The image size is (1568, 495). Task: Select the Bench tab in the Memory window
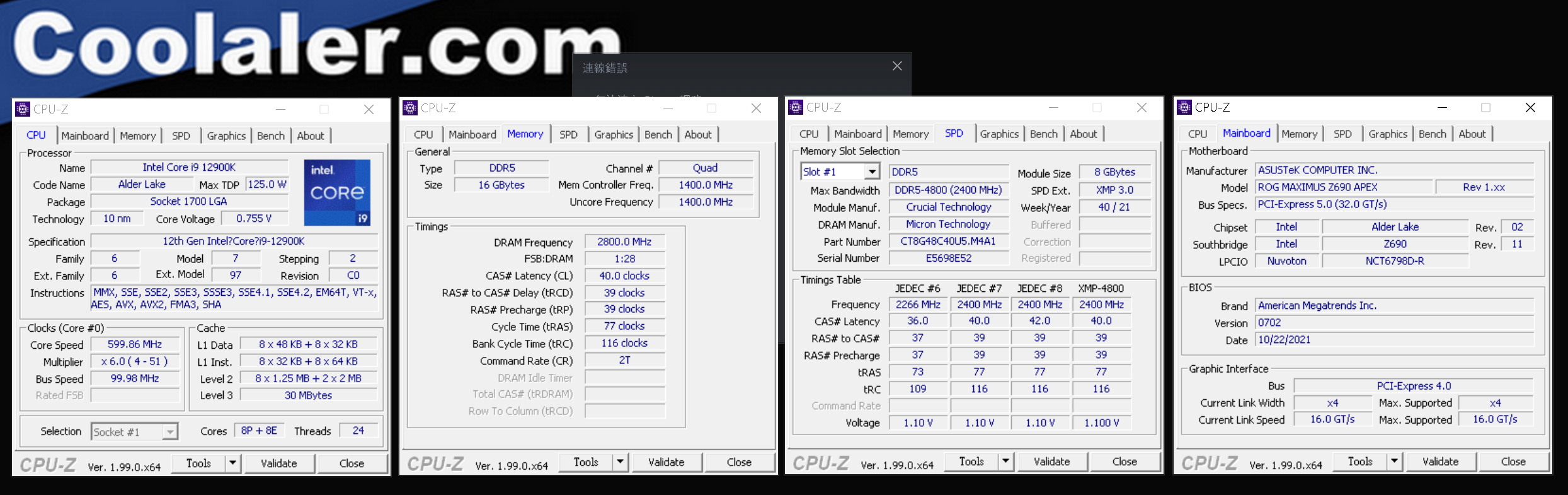[658, 134]
